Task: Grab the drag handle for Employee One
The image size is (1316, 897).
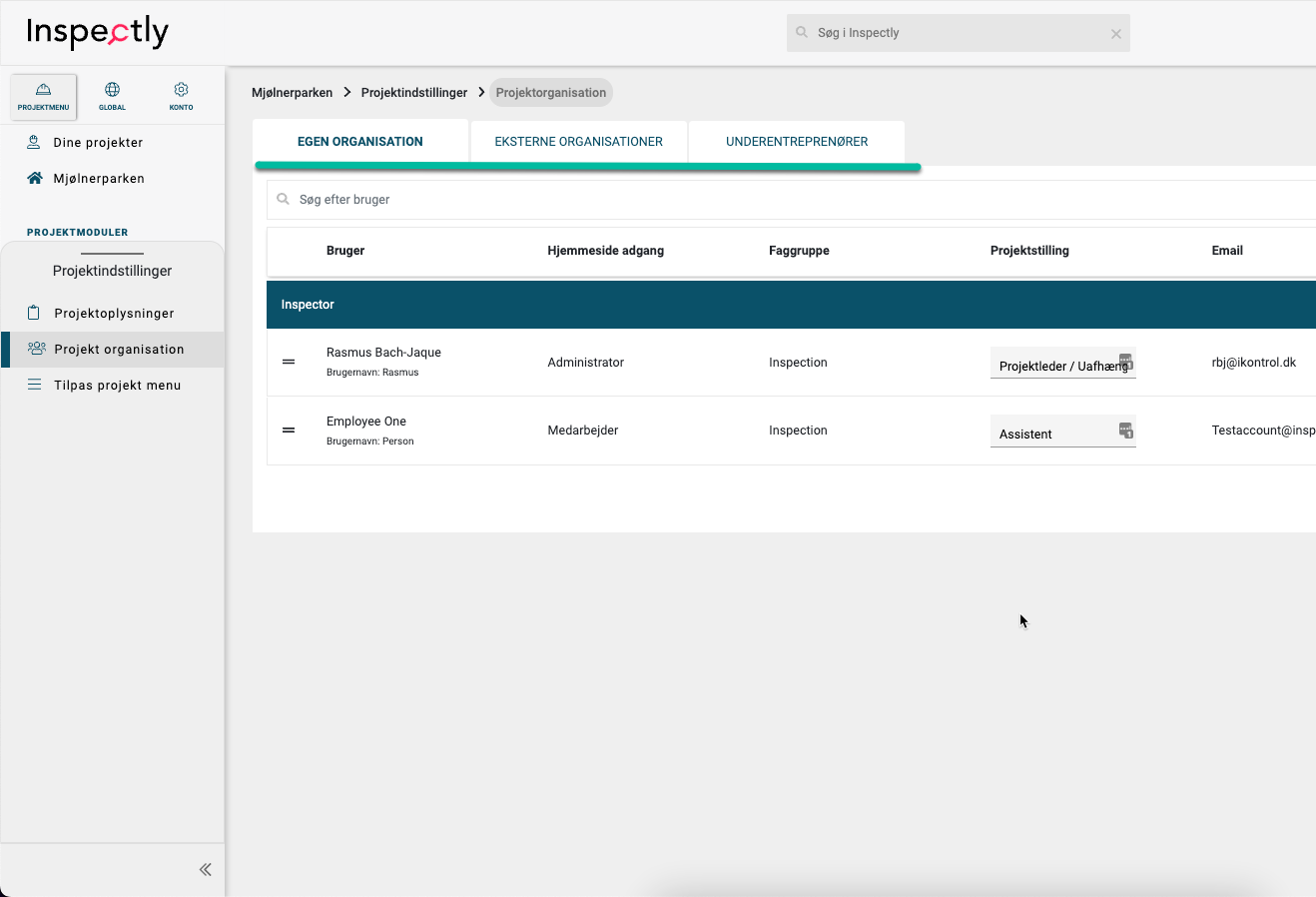Action: pyautogui.click(x=289, y=431)
